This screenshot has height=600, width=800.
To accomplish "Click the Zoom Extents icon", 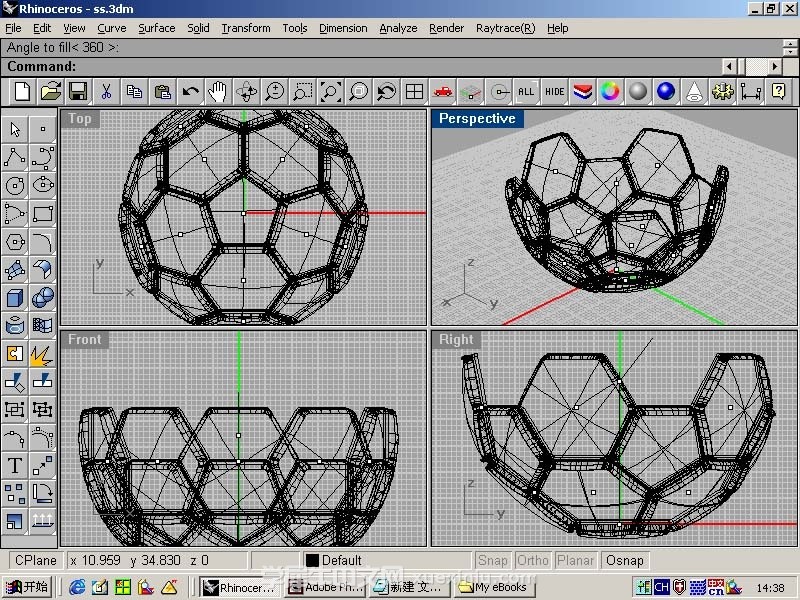I will click(331, 92).
